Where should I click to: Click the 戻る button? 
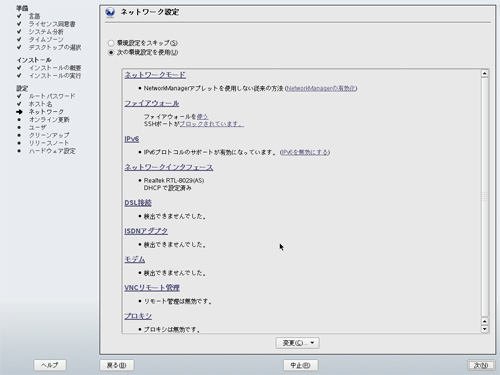[x=116, y=365]
